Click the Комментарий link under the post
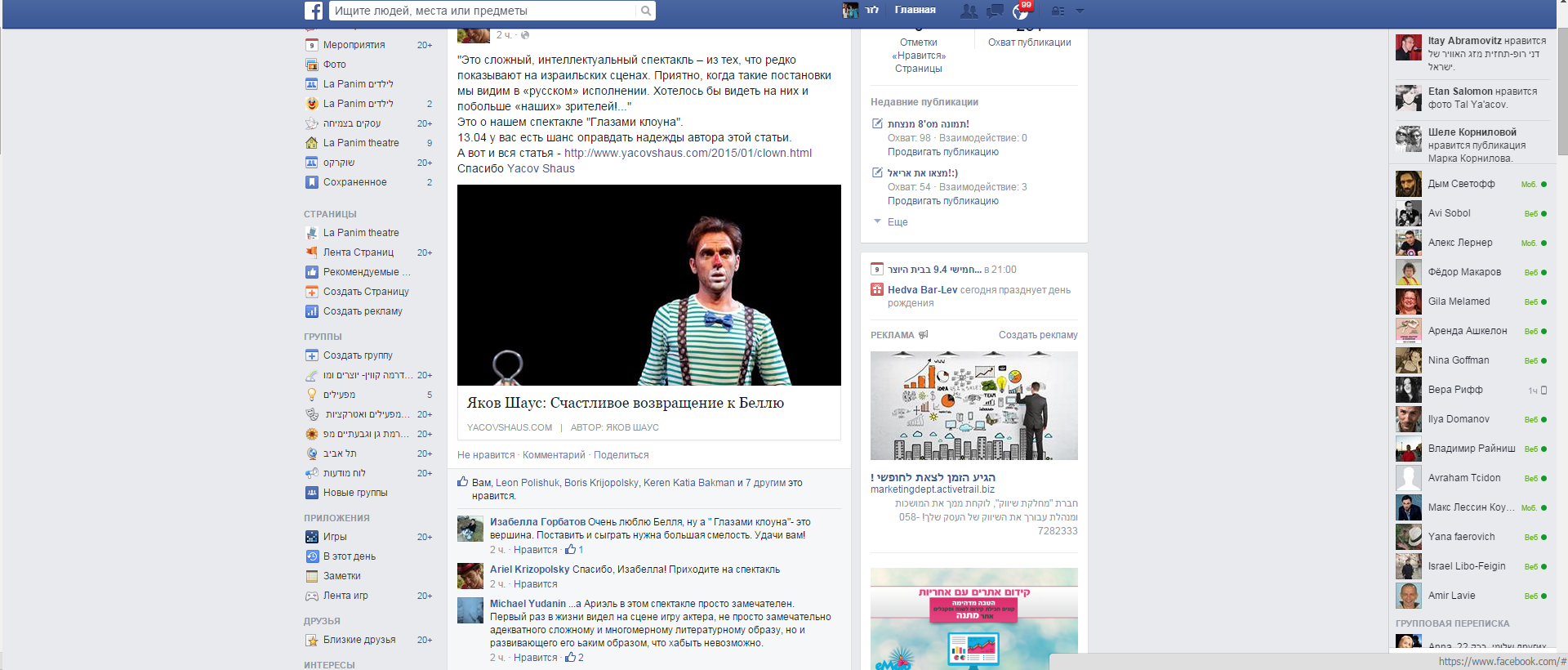Viewport: 1568px width, 670px height. point(554,455)
